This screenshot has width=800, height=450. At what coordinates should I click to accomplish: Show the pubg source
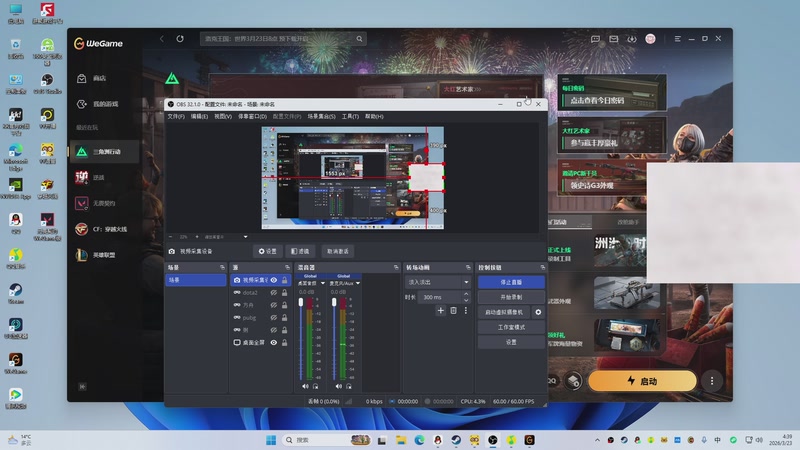pyautogui.click(x=273, y=318)
